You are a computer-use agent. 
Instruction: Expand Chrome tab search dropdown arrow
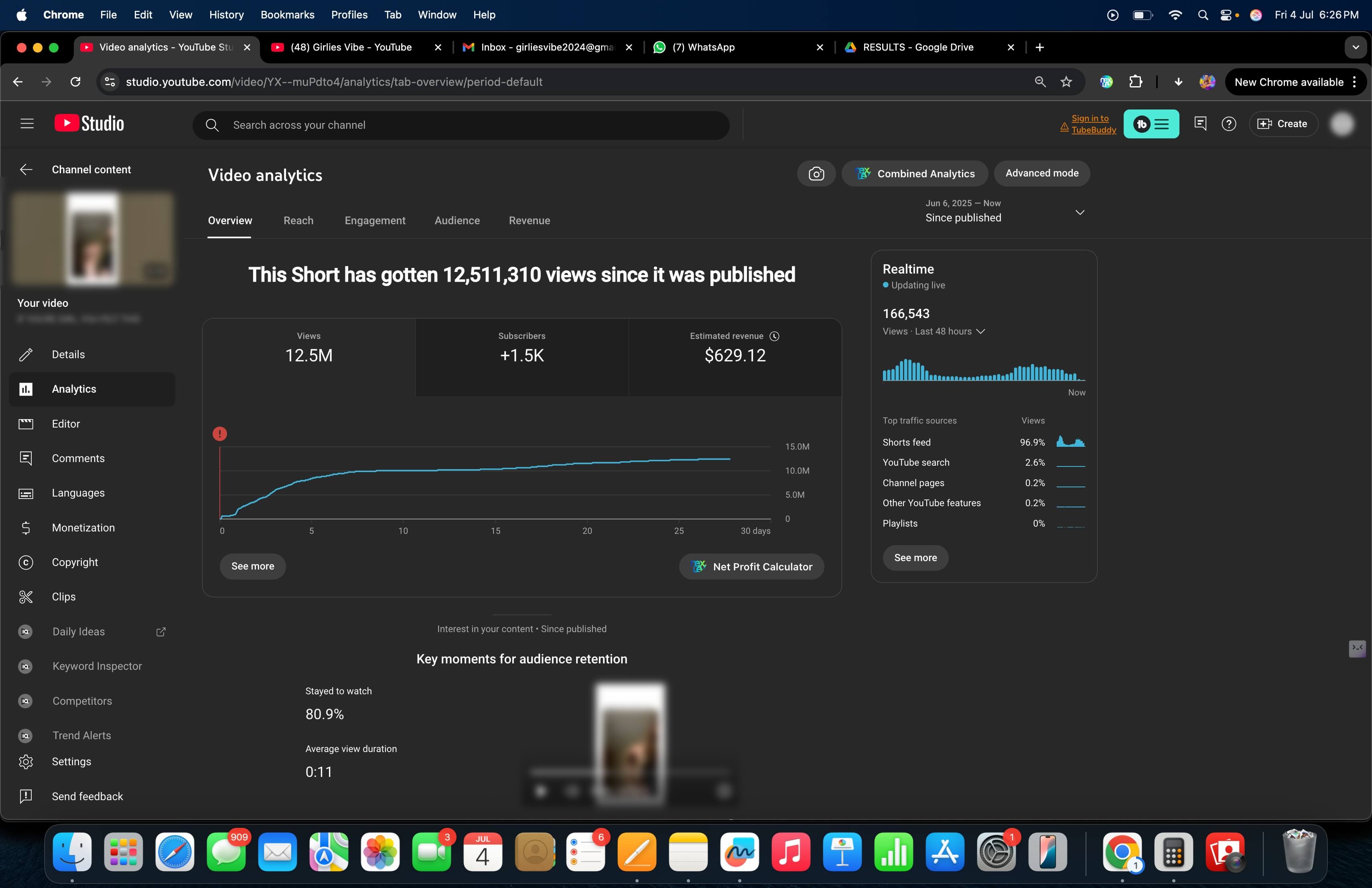tap(1355, 47)
